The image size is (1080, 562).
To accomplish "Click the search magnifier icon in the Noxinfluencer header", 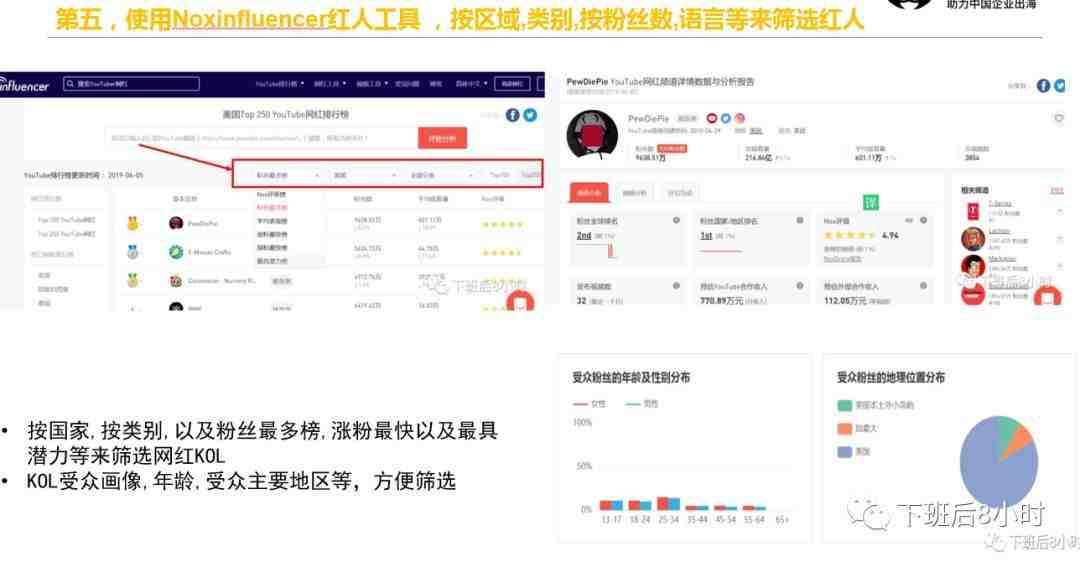I will click(70, 84).
